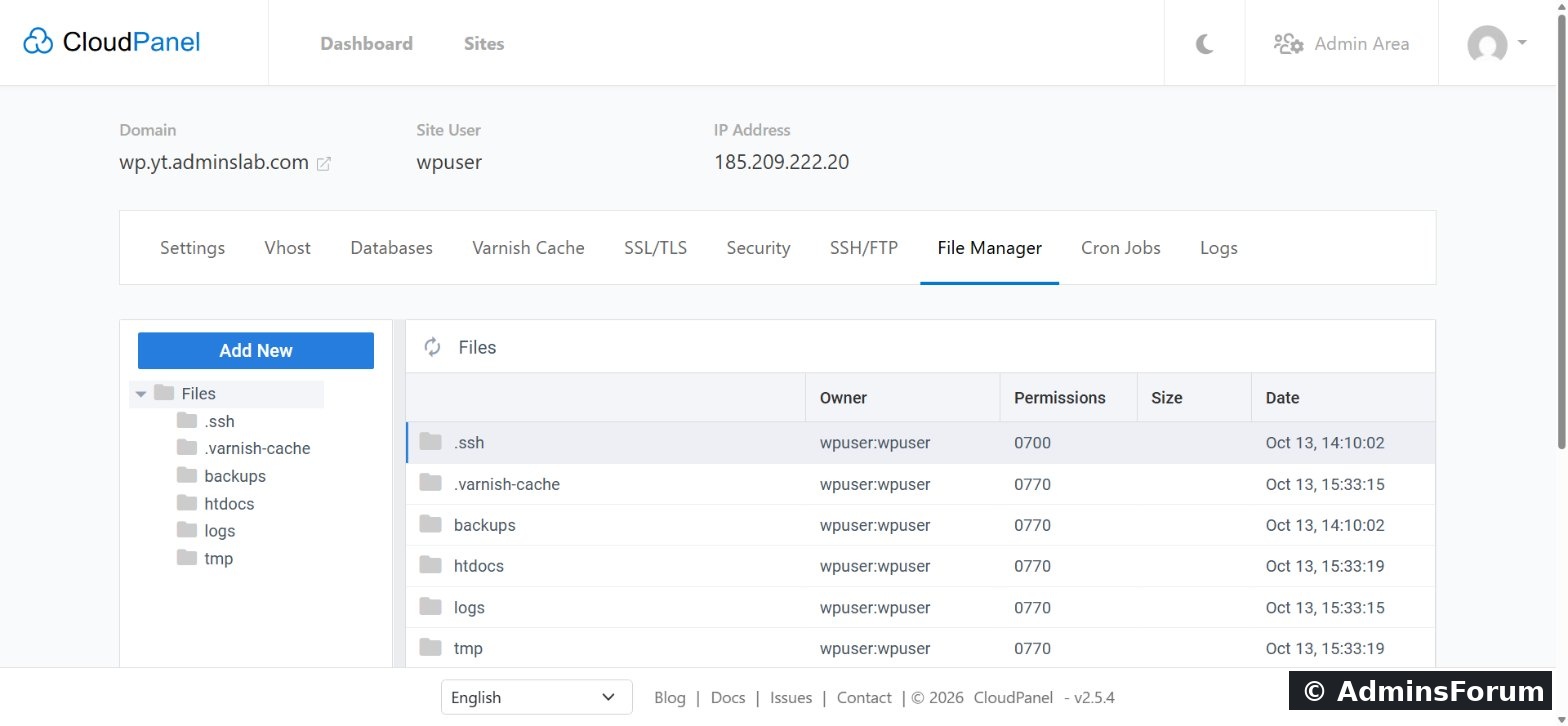Click the htdocs date Oct 13, 15:33:19
This screenshot has width=1568, height=726.
point(1325,566)
